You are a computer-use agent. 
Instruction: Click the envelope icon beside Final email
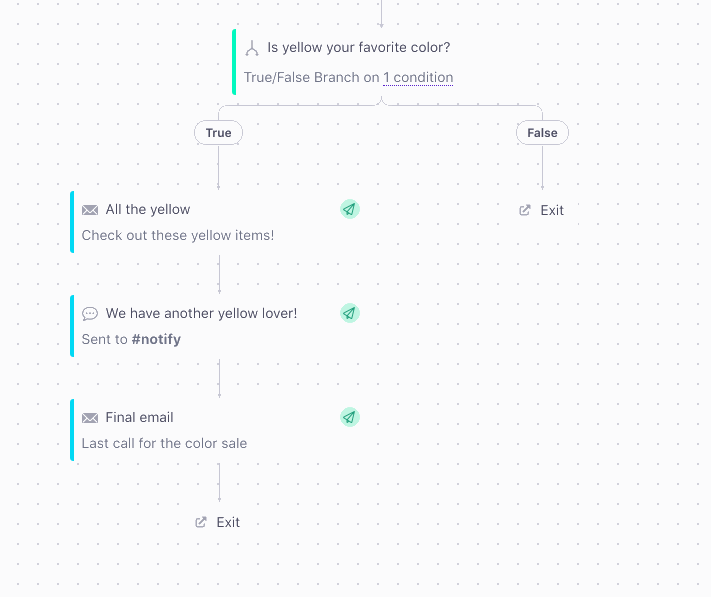[90, 418]
